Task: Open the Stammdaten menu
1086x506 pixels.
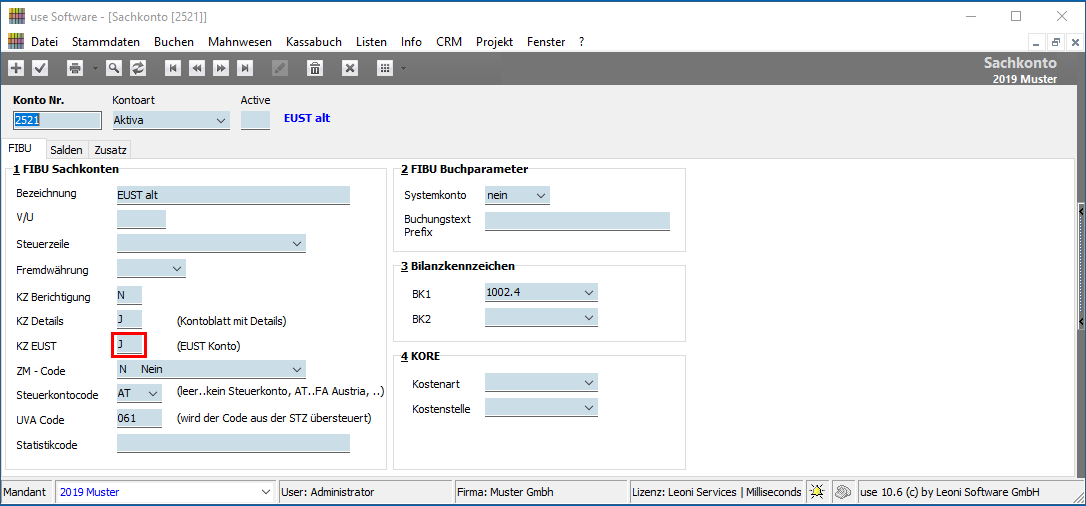Action: pyautogui.click(x=105, y=42)
